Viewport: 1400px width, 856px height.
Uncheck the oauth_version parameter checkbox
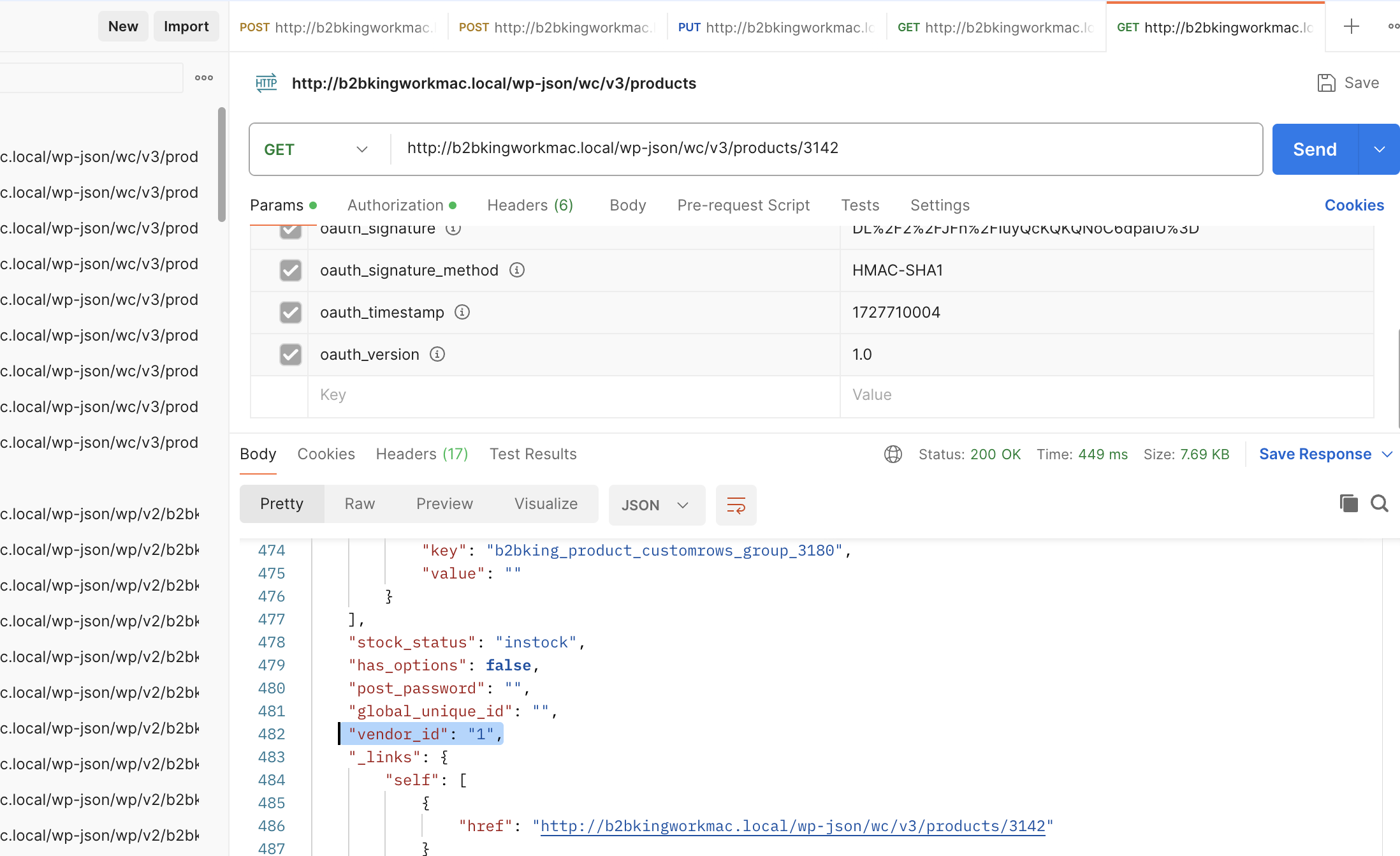click(291, 355)
